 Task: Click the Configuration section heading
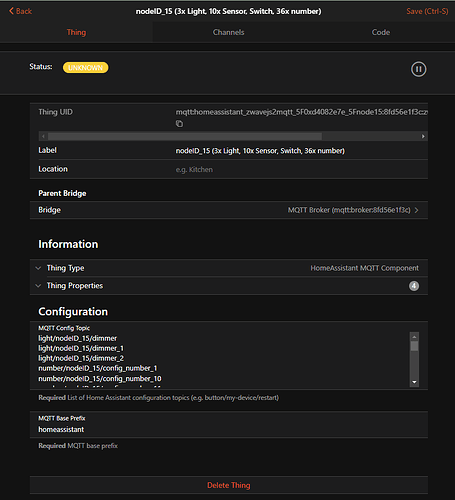tap(73, 311)
